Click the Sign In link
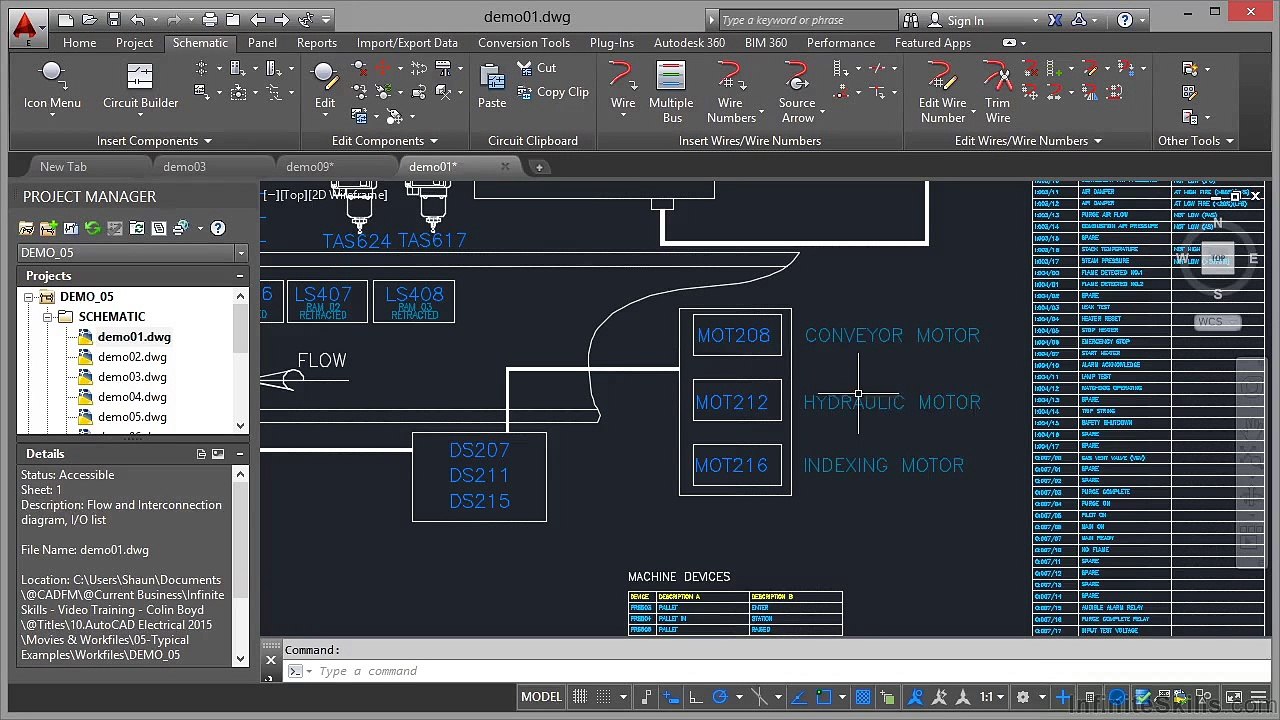1280x720 pixels. point(965,20)
